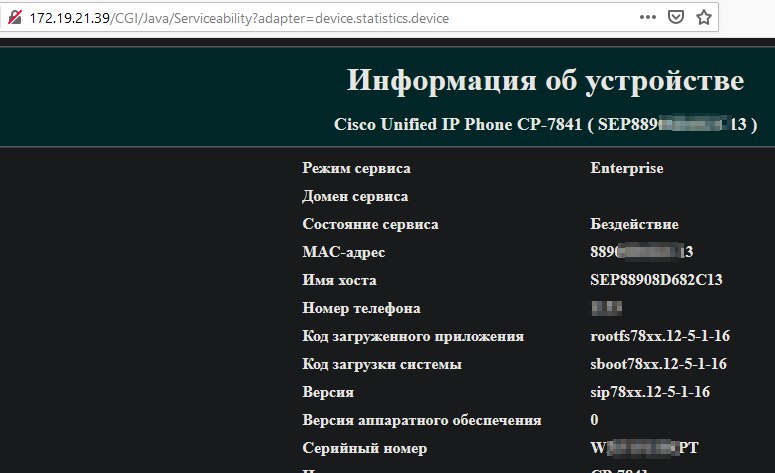
Task: Select the 'Версия аппаратного обеспечения' label
Action: click(422, 420)
